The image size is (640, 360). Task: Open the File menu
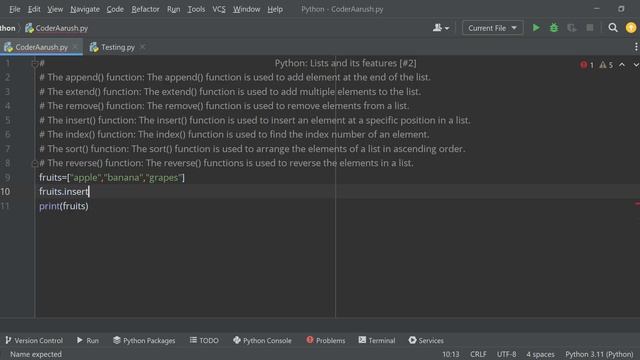click(x=15, y=9)
